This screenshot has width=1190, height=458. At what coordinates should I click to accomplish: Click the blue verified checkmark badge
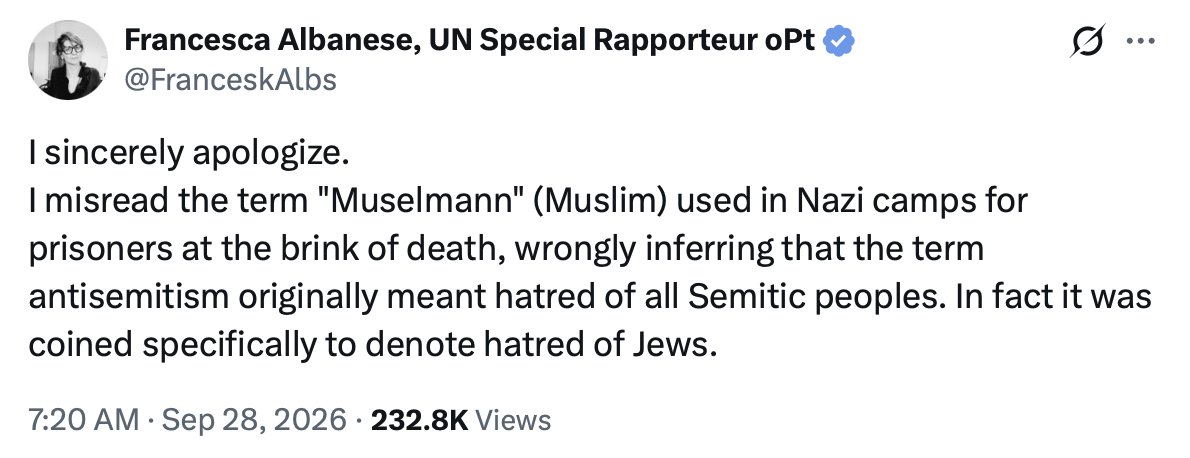click(x=839, y=41)
